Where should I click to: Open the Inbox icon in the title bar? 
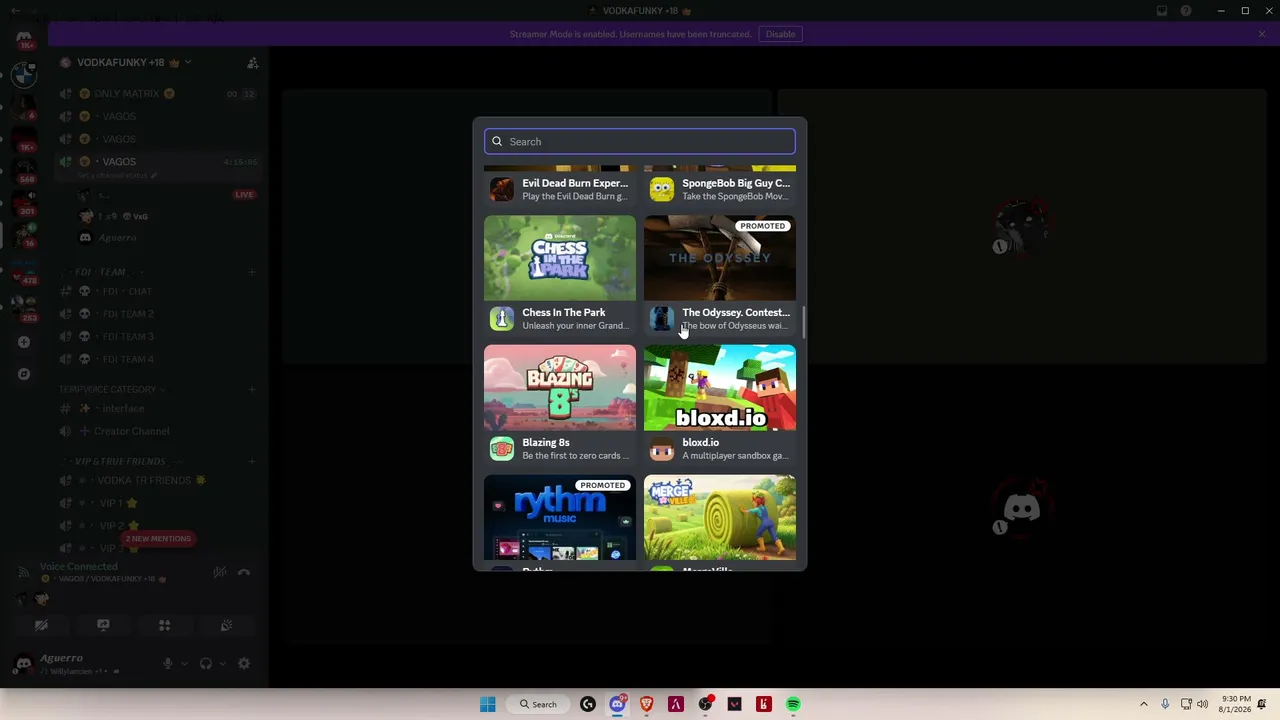(x=1162, y=11)
